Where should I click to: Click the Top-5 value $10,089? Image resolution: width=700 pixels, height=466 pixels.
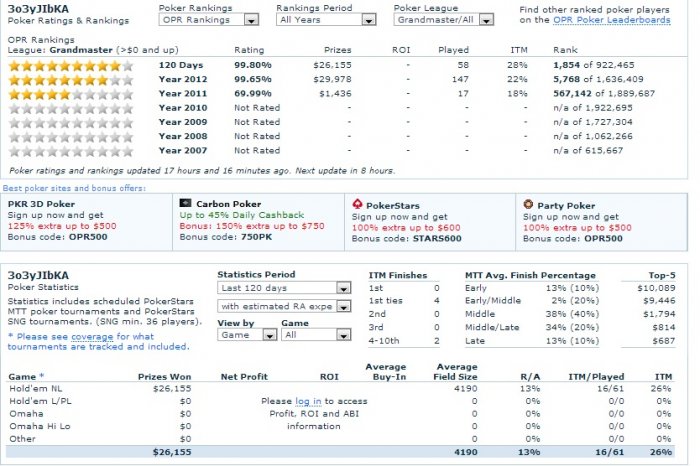(x=656, y=288)
